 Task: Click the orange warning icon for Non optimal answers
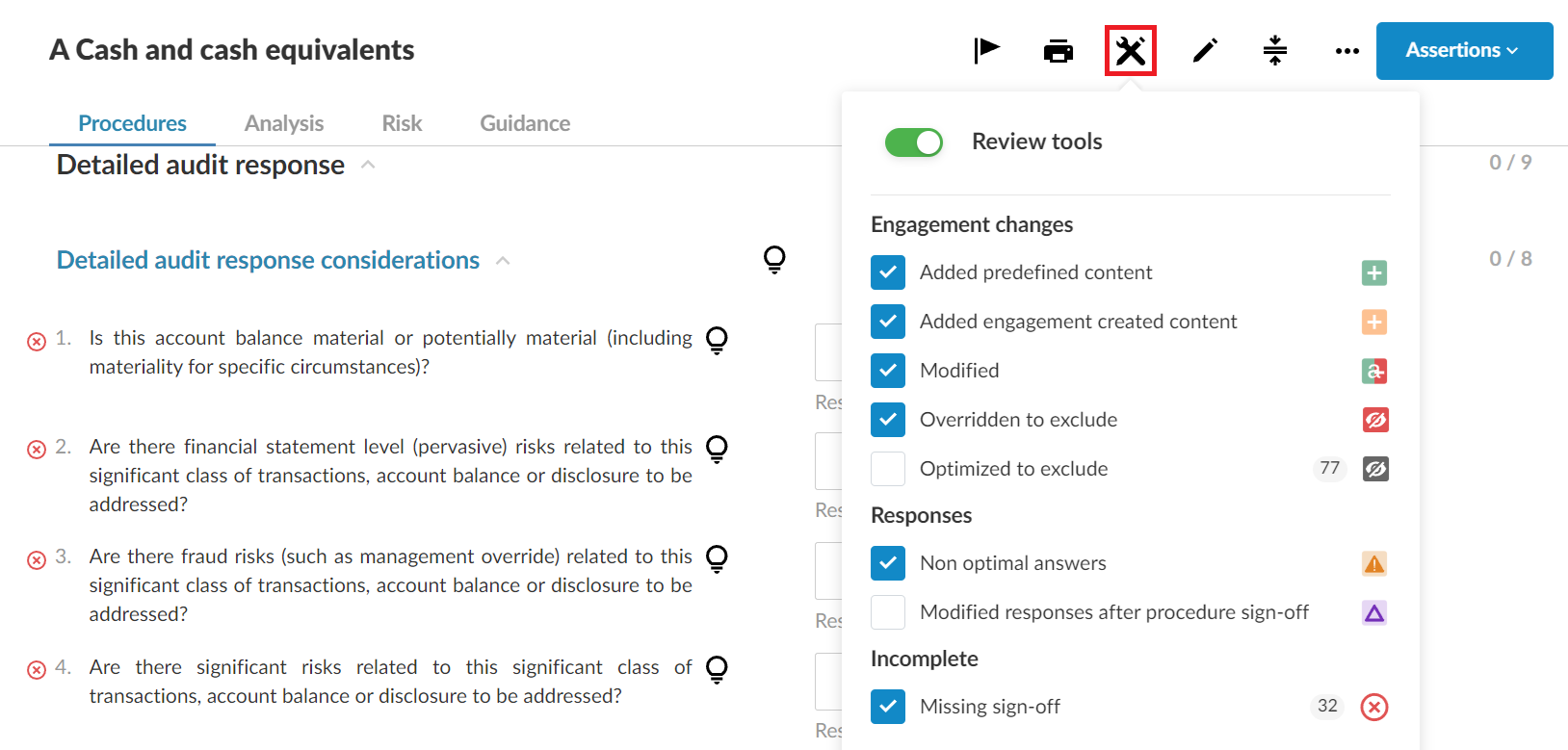point(1374,563)
